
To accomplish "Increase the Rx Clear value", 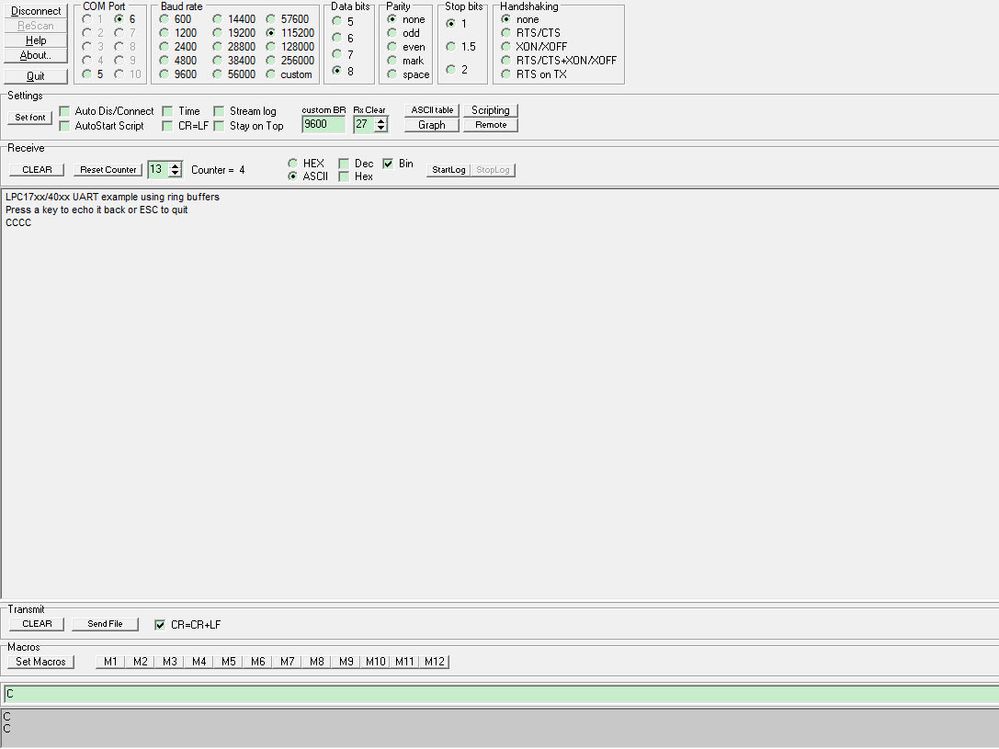I will click(381, 120).
